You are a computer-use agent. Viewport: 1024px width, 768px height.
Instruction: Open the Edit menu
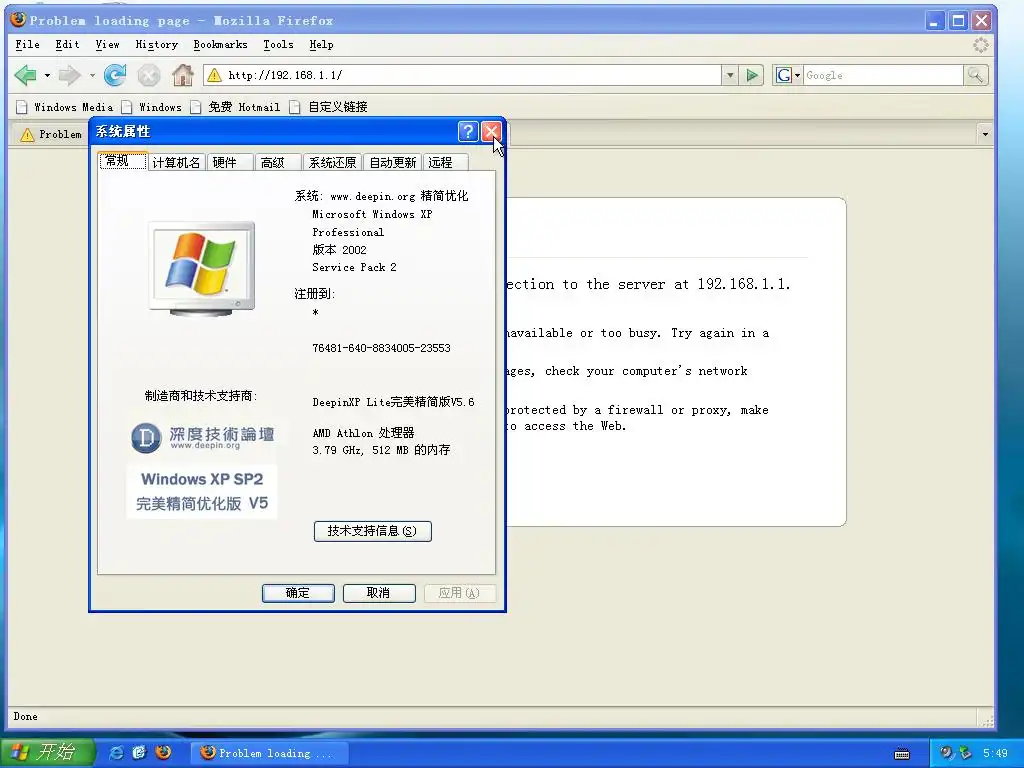[x=67, y=44]
